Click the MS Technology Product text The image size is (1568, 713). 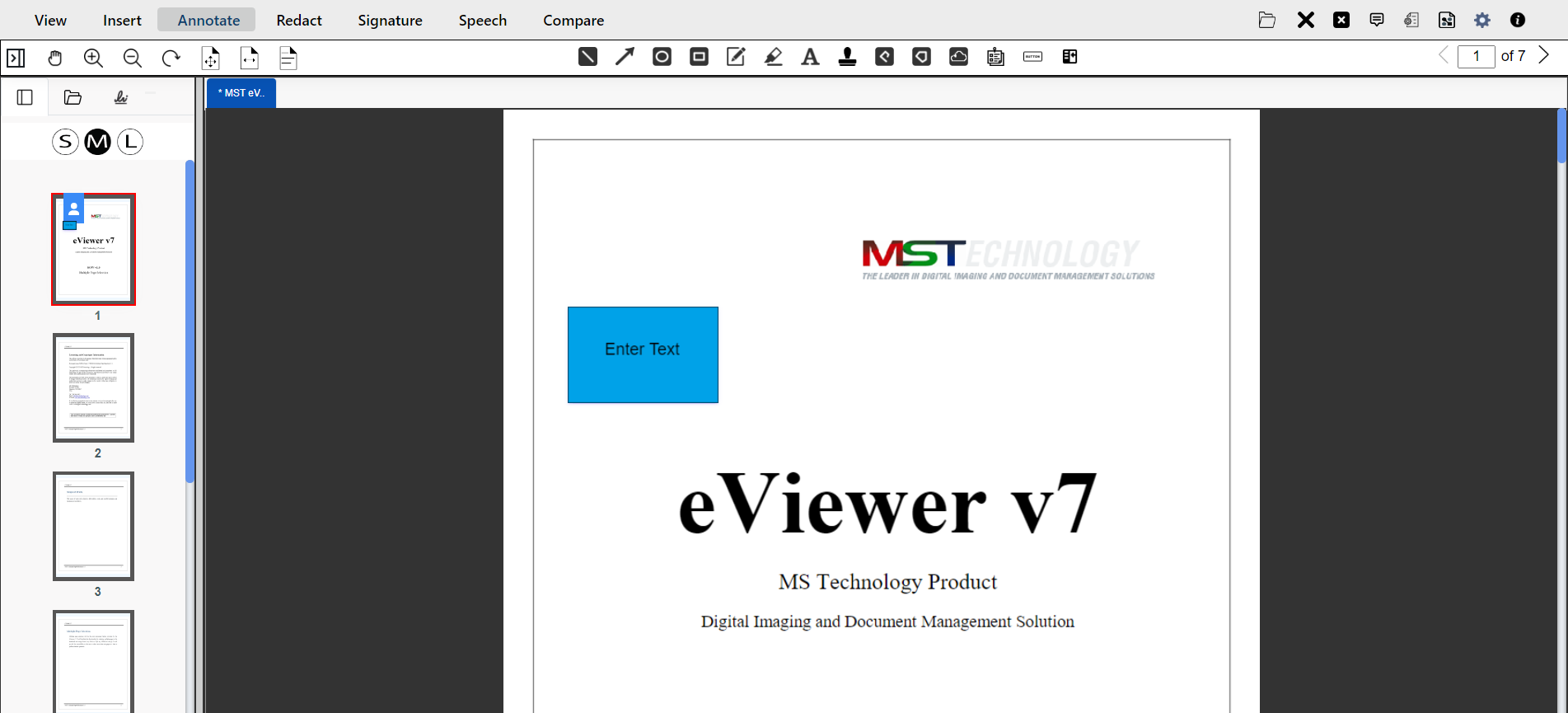(887, 582)
